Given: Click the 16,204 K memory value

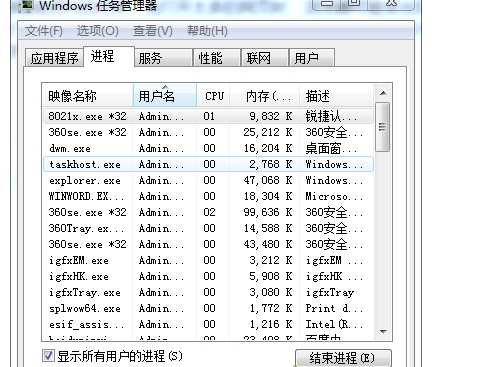Looking at the screenshot, I should [x=268, y=148].
